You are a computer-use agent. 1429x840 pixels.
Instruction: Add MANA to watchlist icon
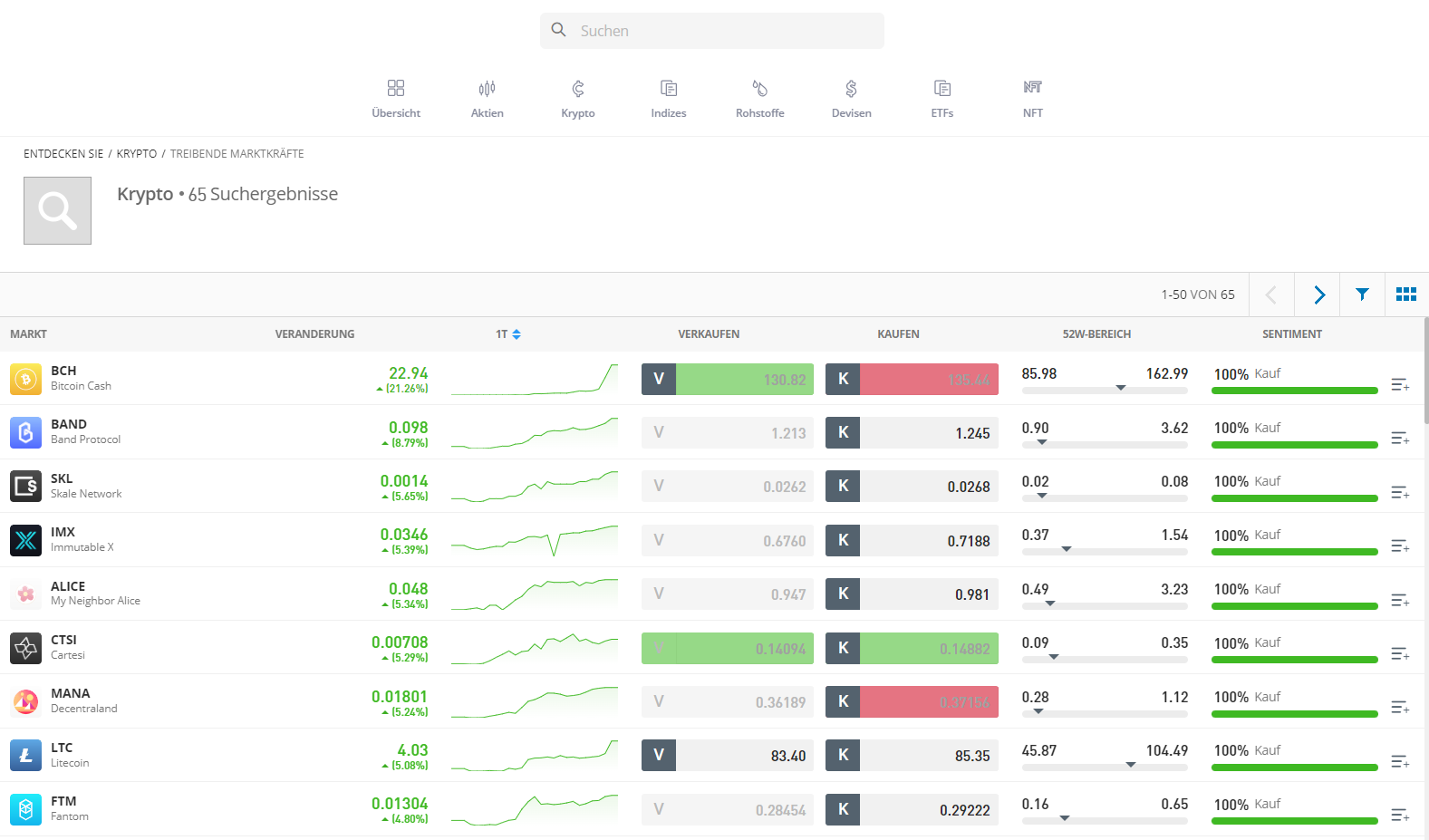tap(1400, 708)
